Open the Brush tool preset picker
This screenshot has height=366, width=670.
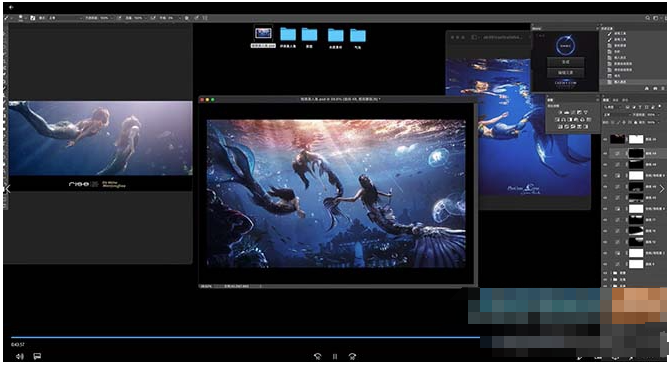tap(9, 18)
